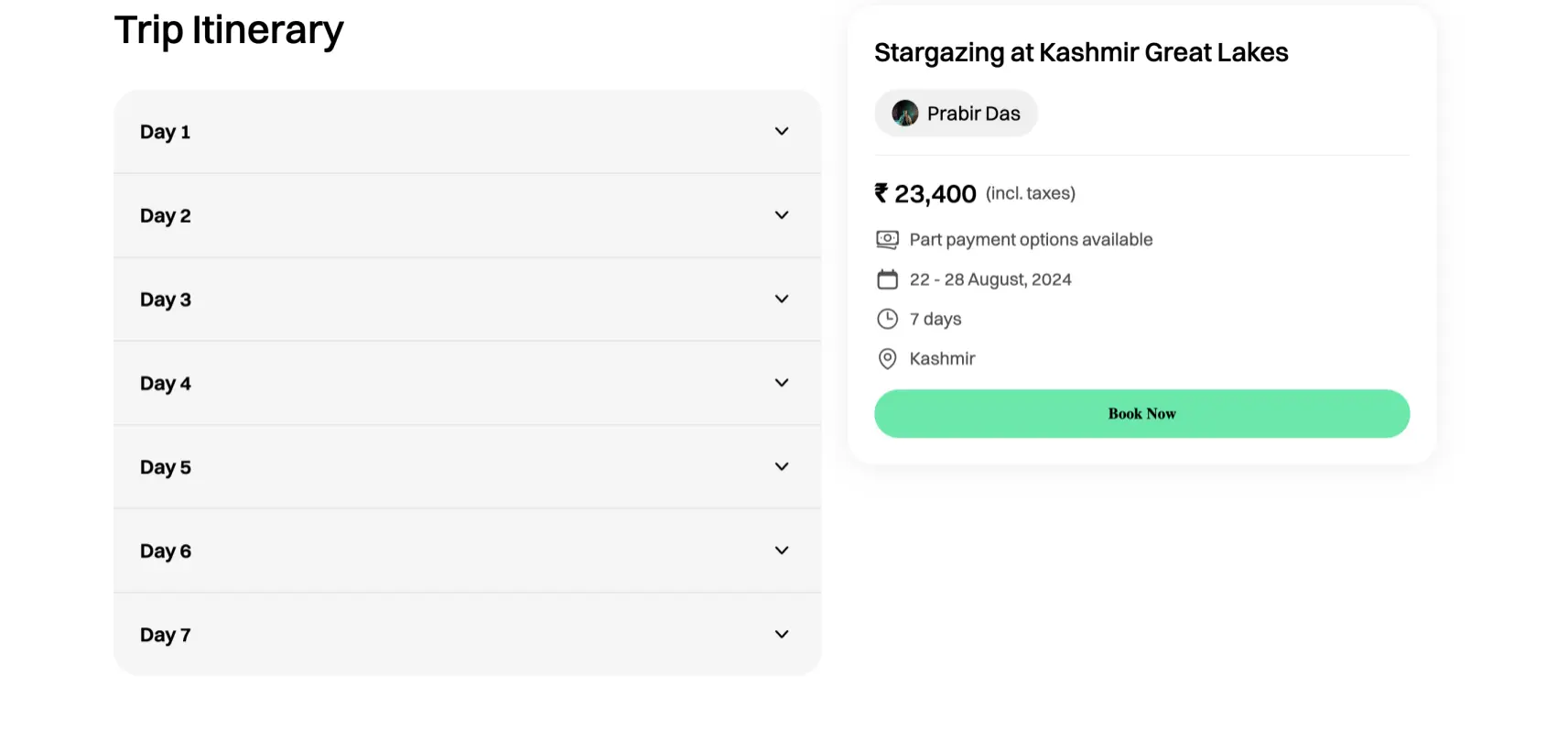Open Prabir Das host name link
This screenshot has width=1568, height=730.
pos(973,114)
